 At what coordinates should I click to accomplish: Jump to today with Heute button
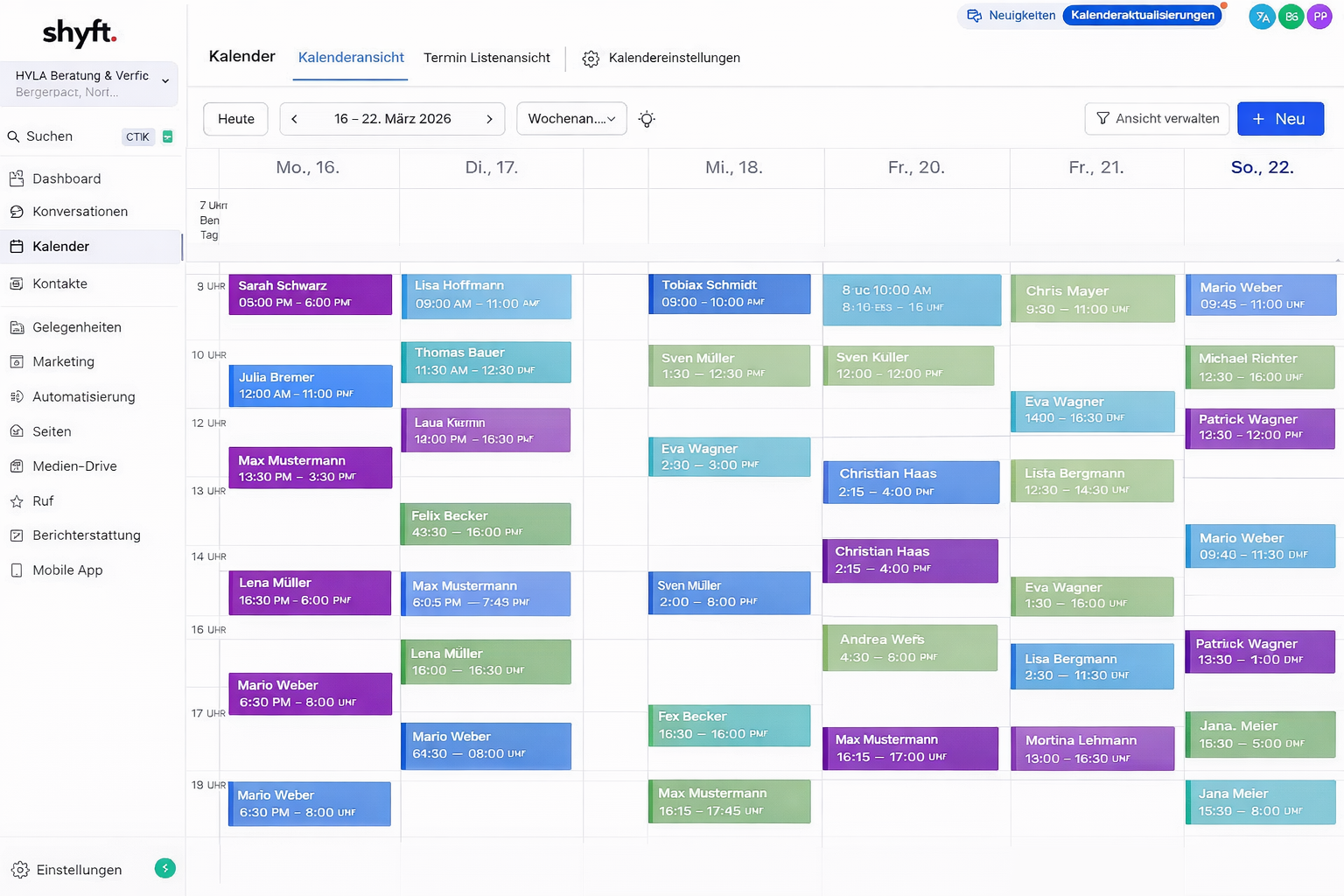[x=235, y=119]
